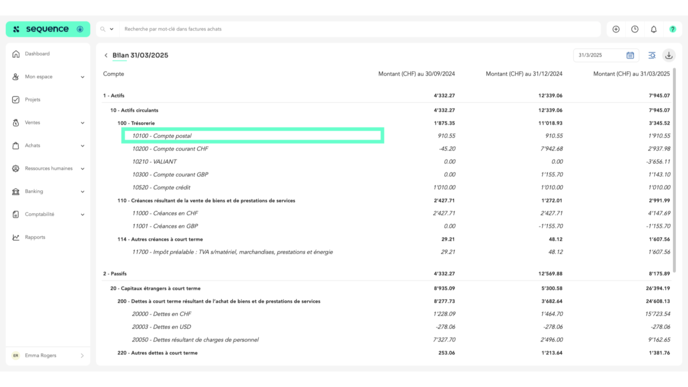Expand the Comptabilité chevron

point(82,215)
